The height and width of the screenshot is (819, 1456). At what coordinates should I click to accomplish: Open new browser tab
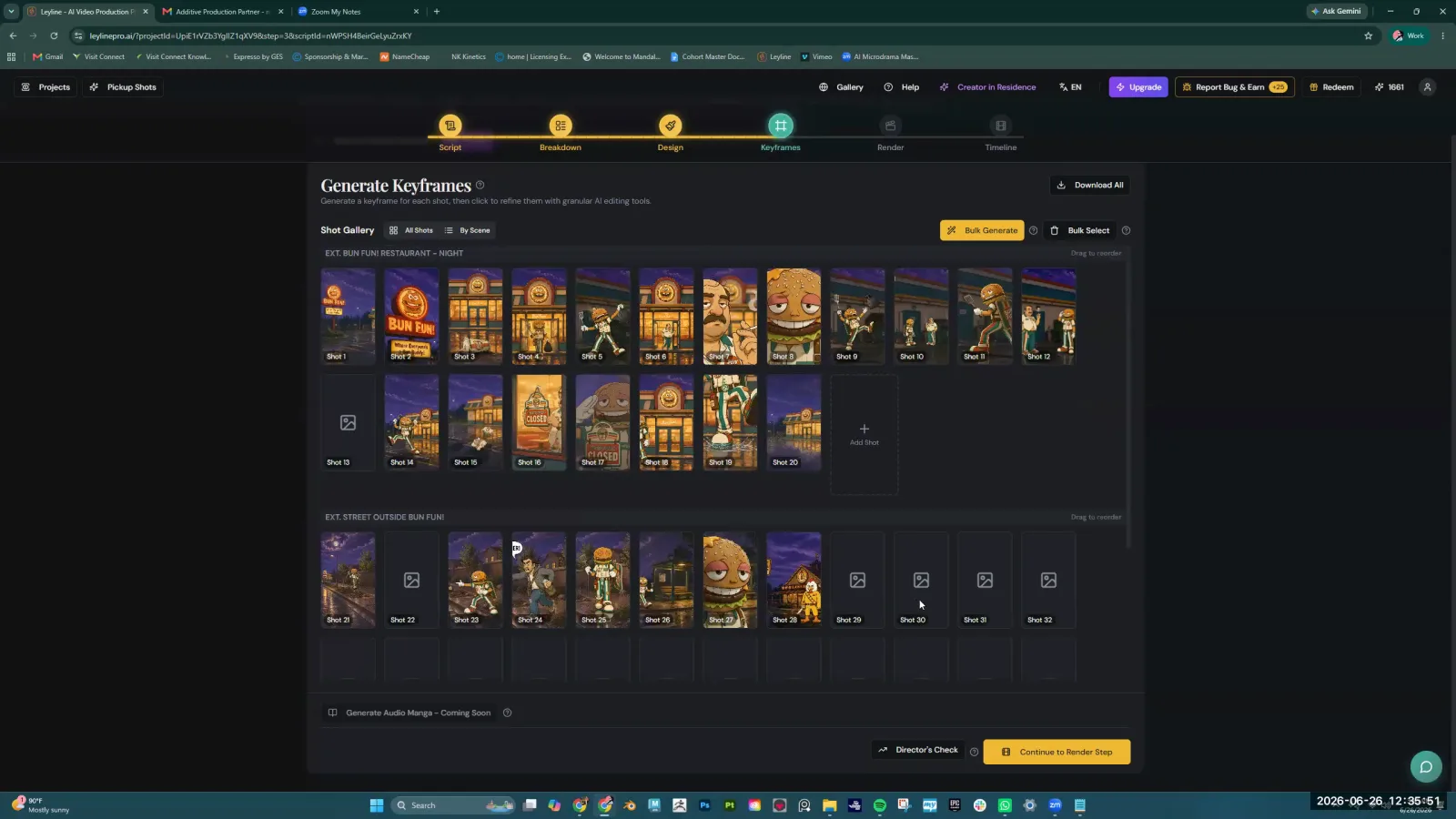click(x=437, y=11)
